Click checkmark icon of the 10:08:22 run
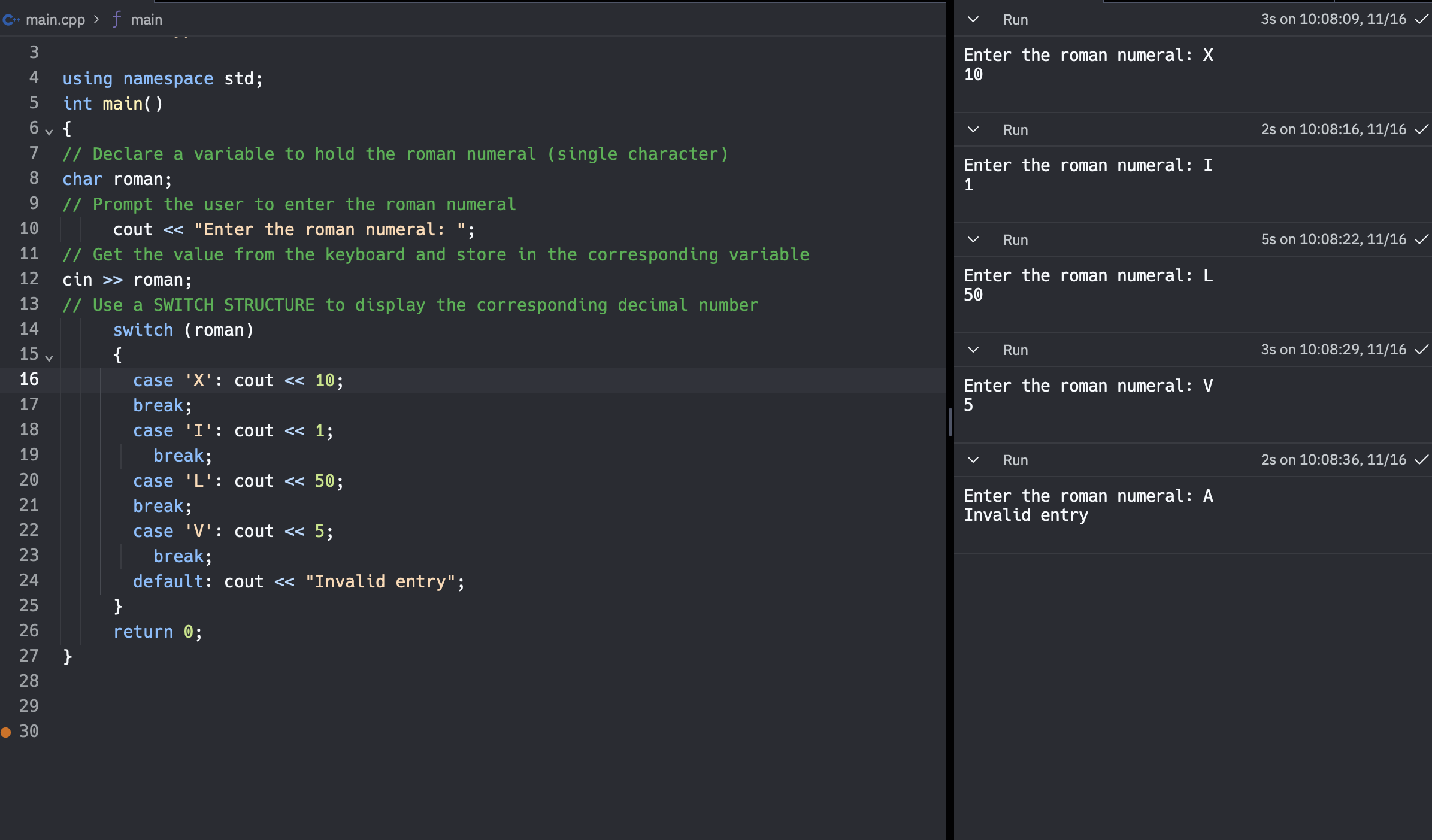The width and height of the screenshot is (1432, 840). point(1421,239)
